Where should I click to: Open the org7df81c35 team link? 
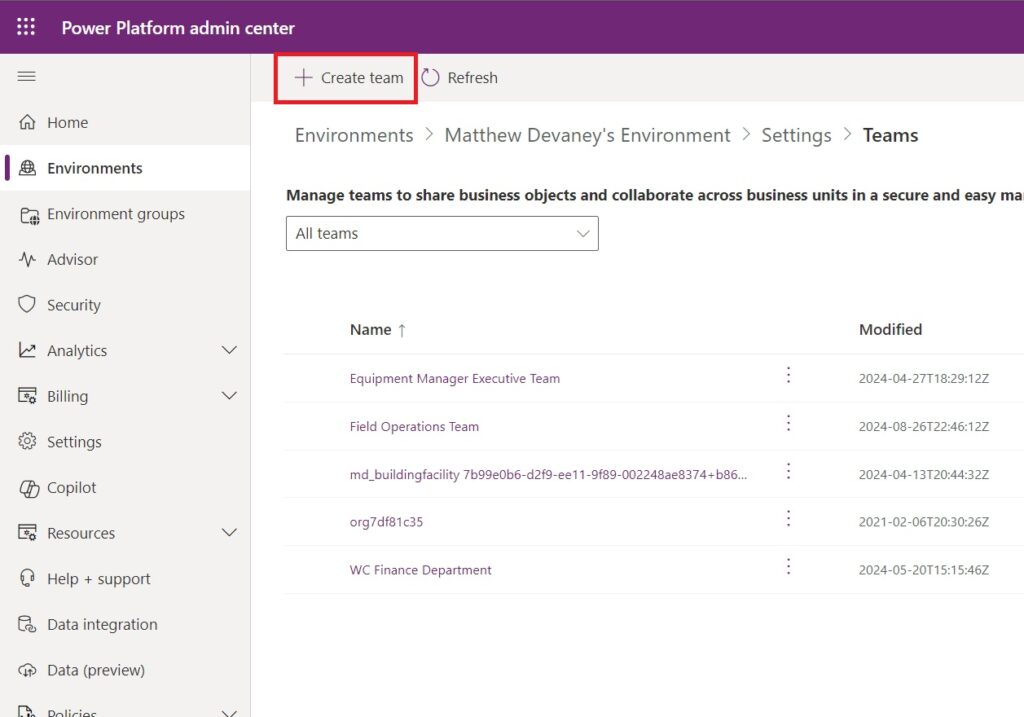[386, 522]
